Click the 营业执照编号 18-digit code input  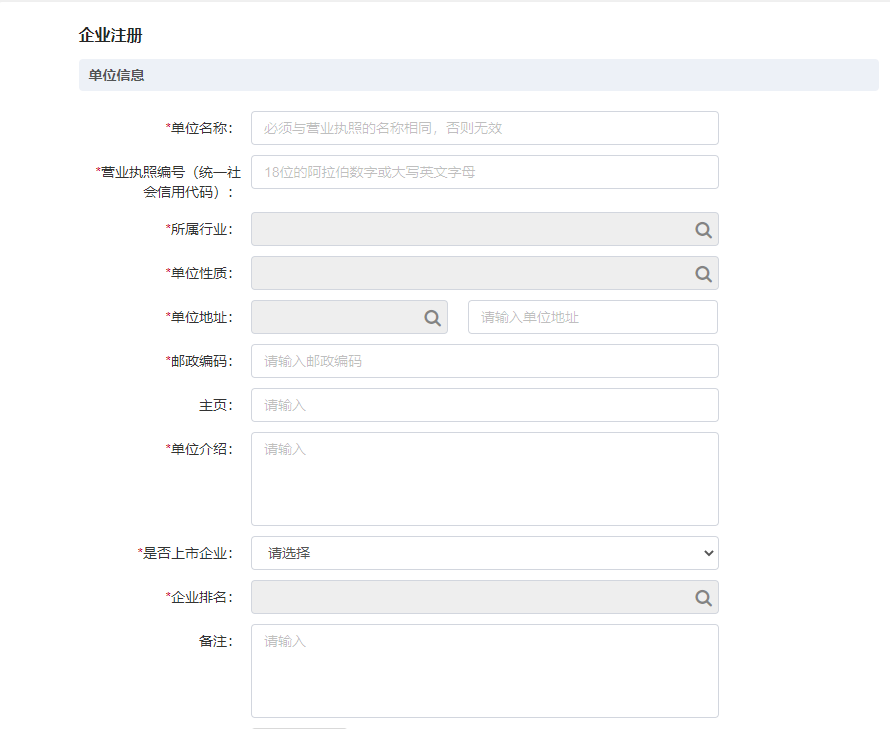pos(484,172)
